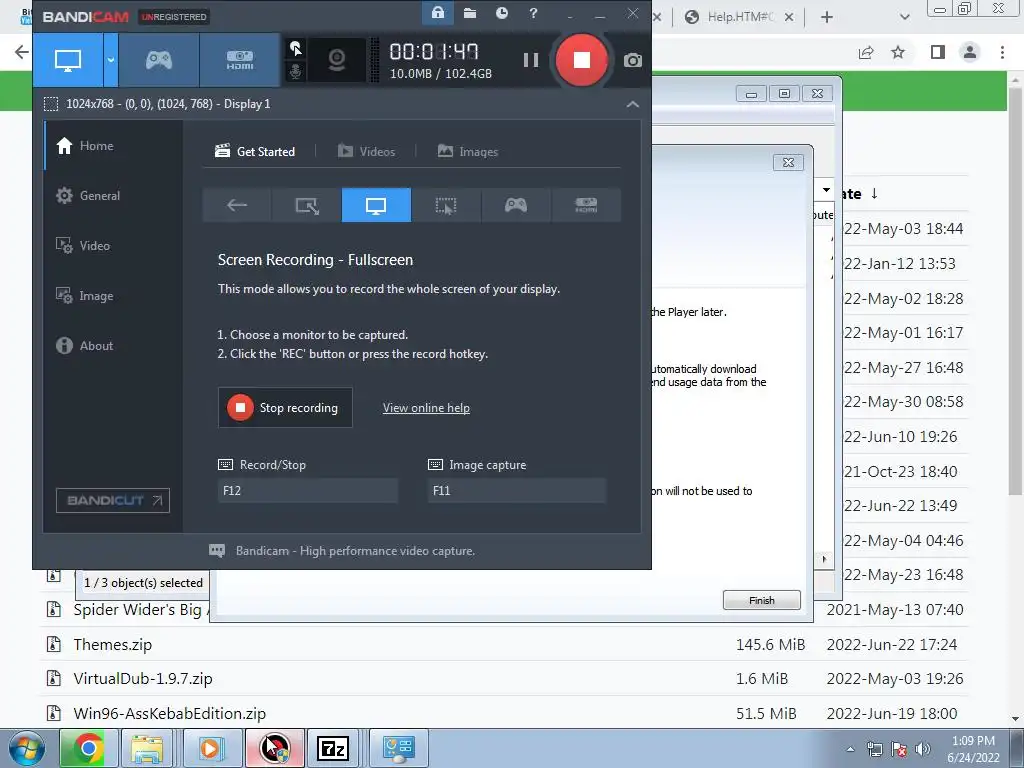Open Windows Media Player taskbar icon

210,748
